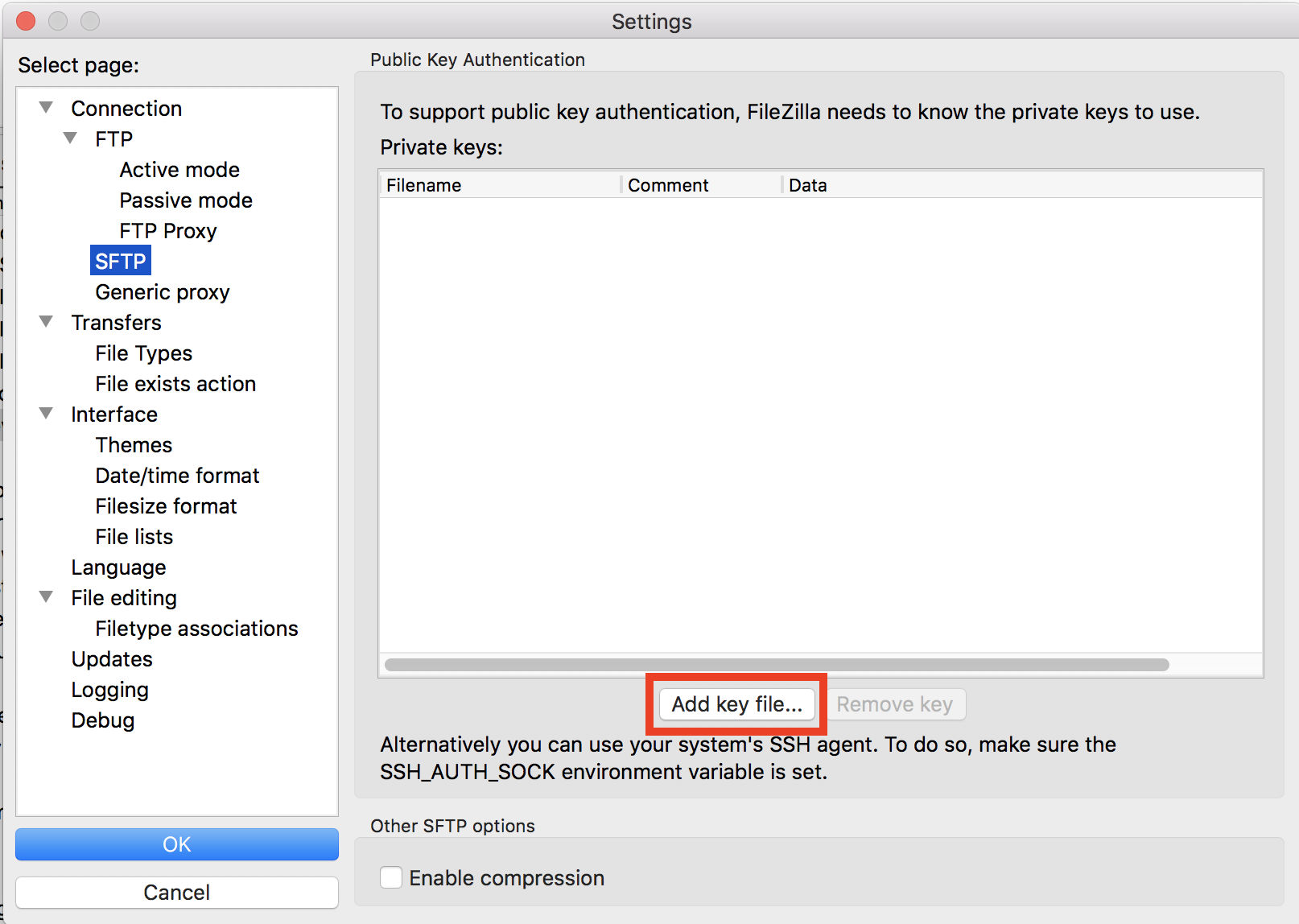This screenshot has width=1299, height=924.
Task: Open the Passive mode settings
Action: coord(185,200)
